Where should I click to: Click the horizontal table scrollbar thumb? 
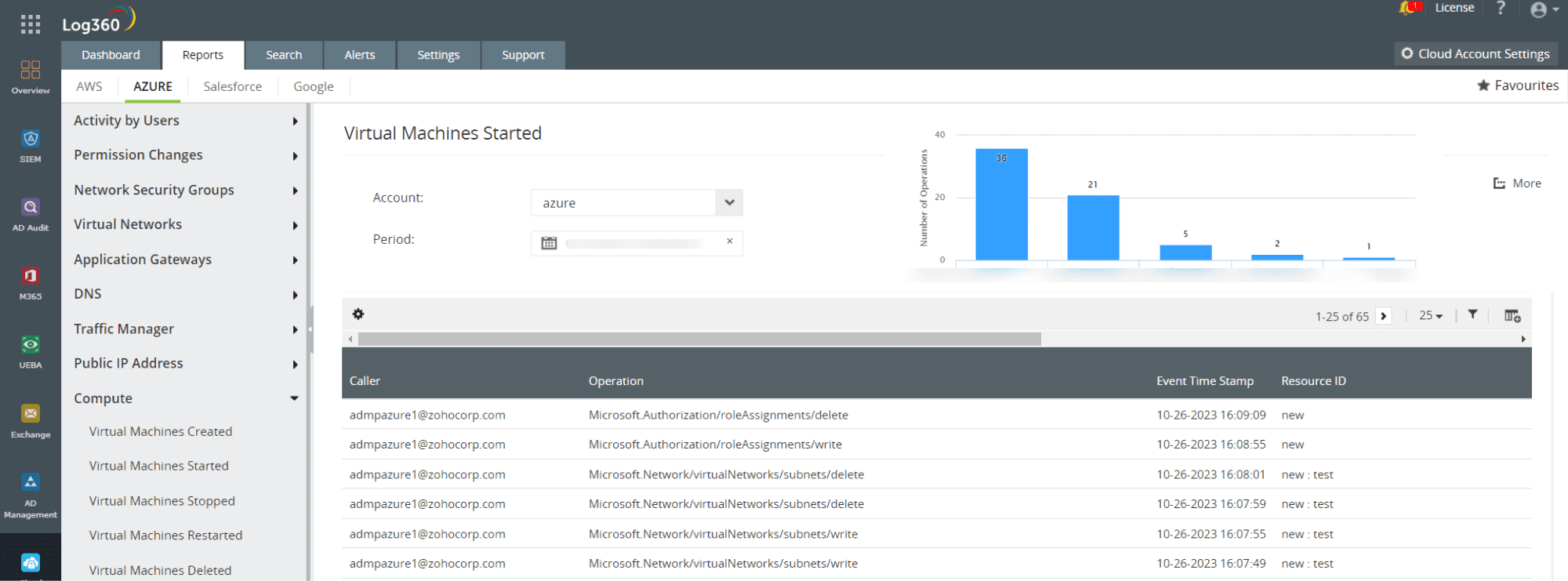pos(699,339)
